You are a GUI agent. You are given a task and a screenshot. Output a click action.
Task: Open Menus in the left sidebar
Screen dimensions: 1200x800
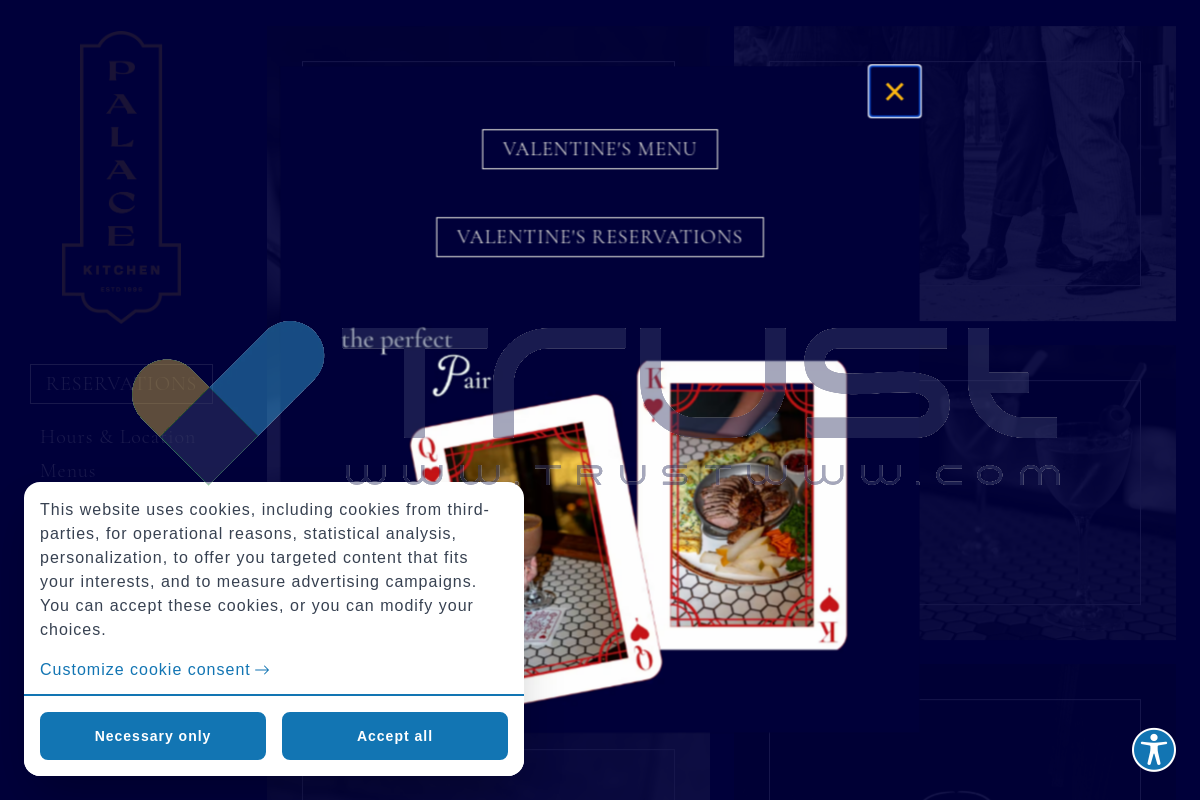tap(68, 471)
